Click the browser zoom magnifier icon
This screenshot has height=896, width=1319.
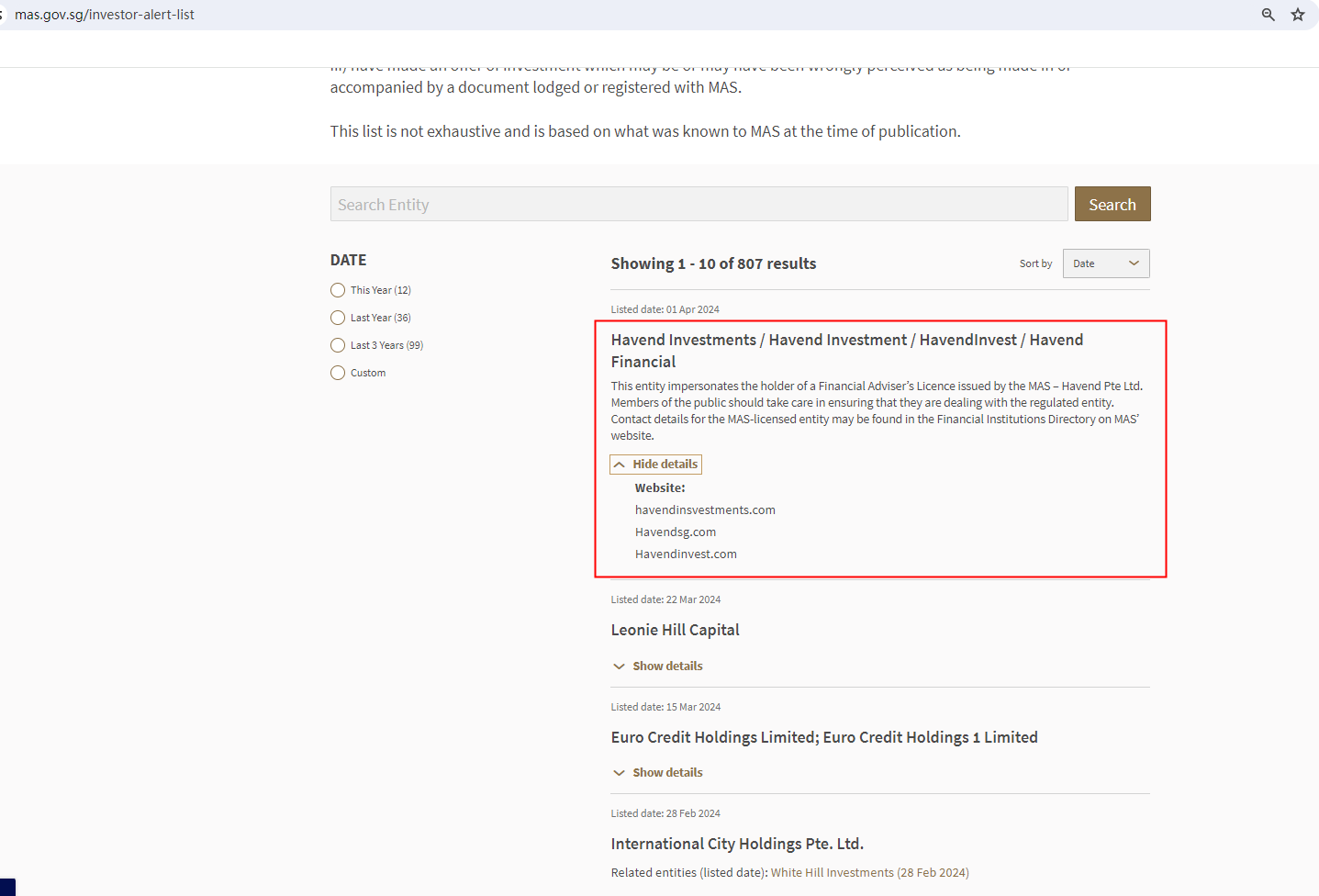click(1268, 15)
